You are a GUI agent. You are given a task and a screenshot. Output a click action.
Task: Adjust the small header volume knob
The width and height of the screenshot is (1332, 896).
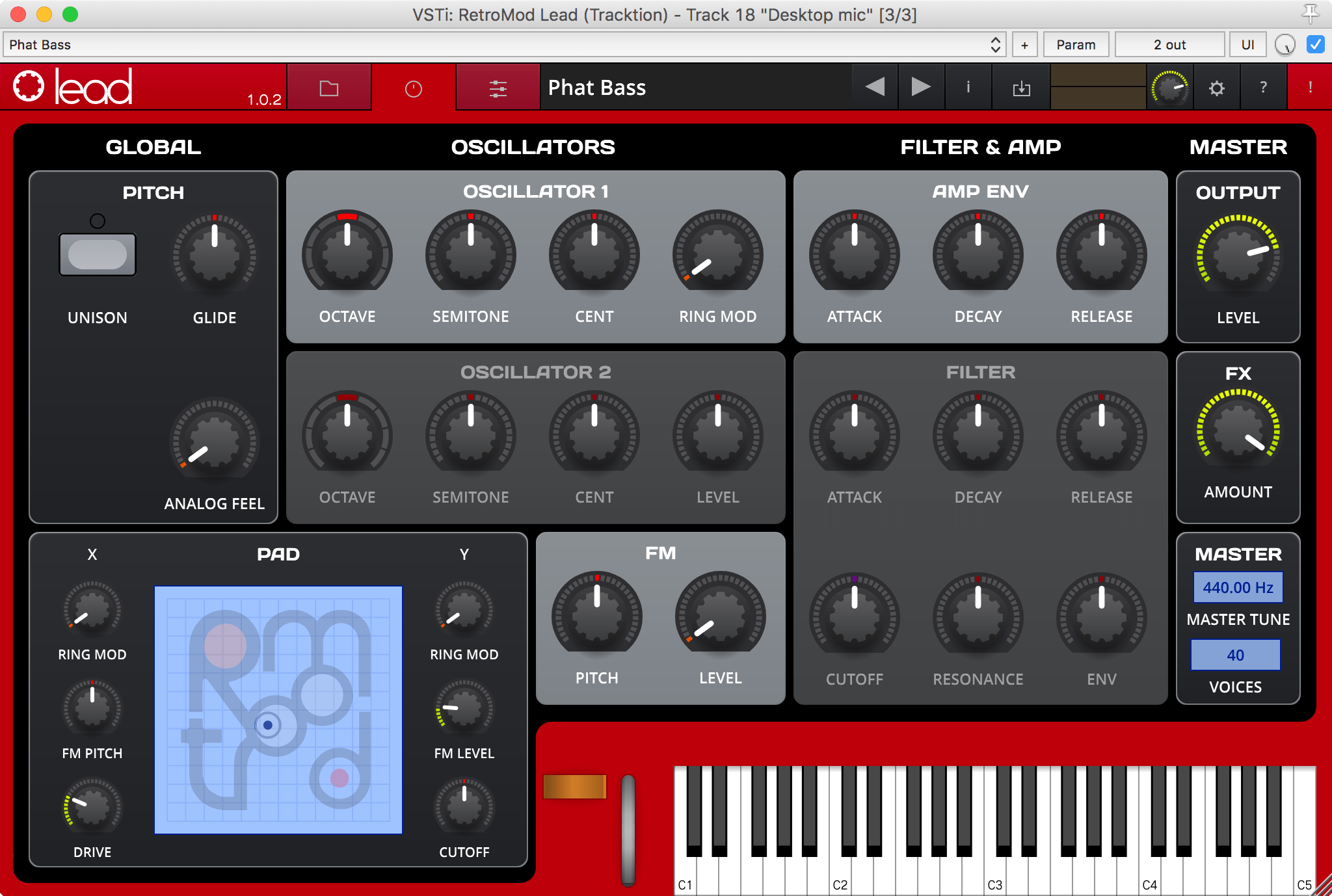point(1169,88)
